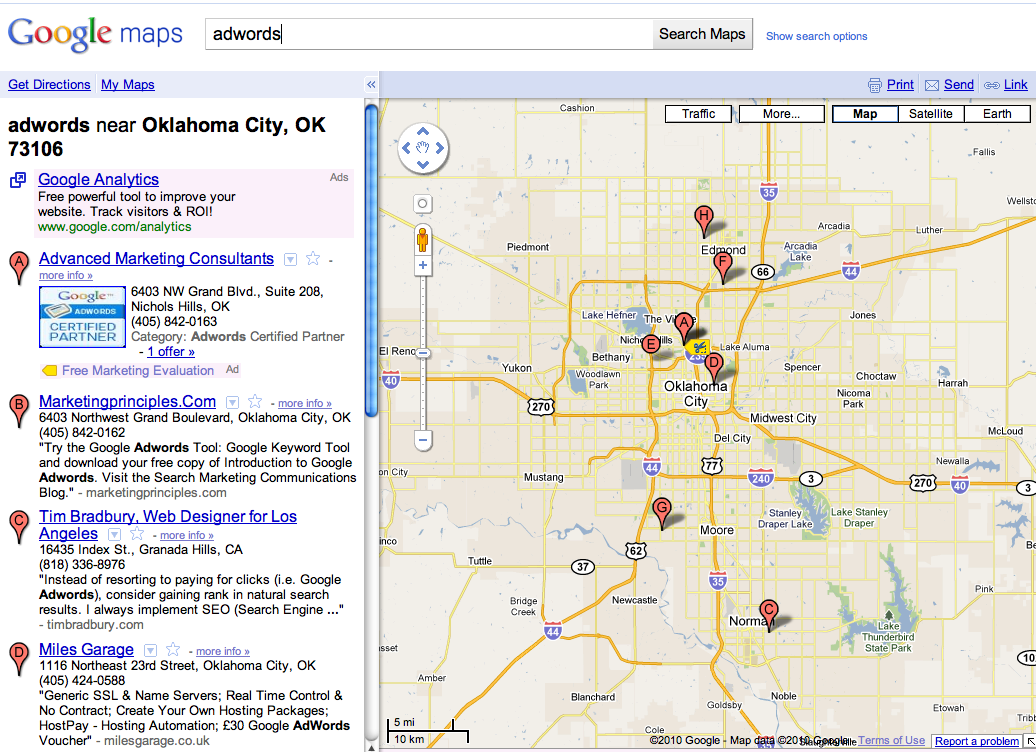Toggle the Traffic map overlay
The height and width of the screenshot is (752, 1036).
click(x=698, y=114)
